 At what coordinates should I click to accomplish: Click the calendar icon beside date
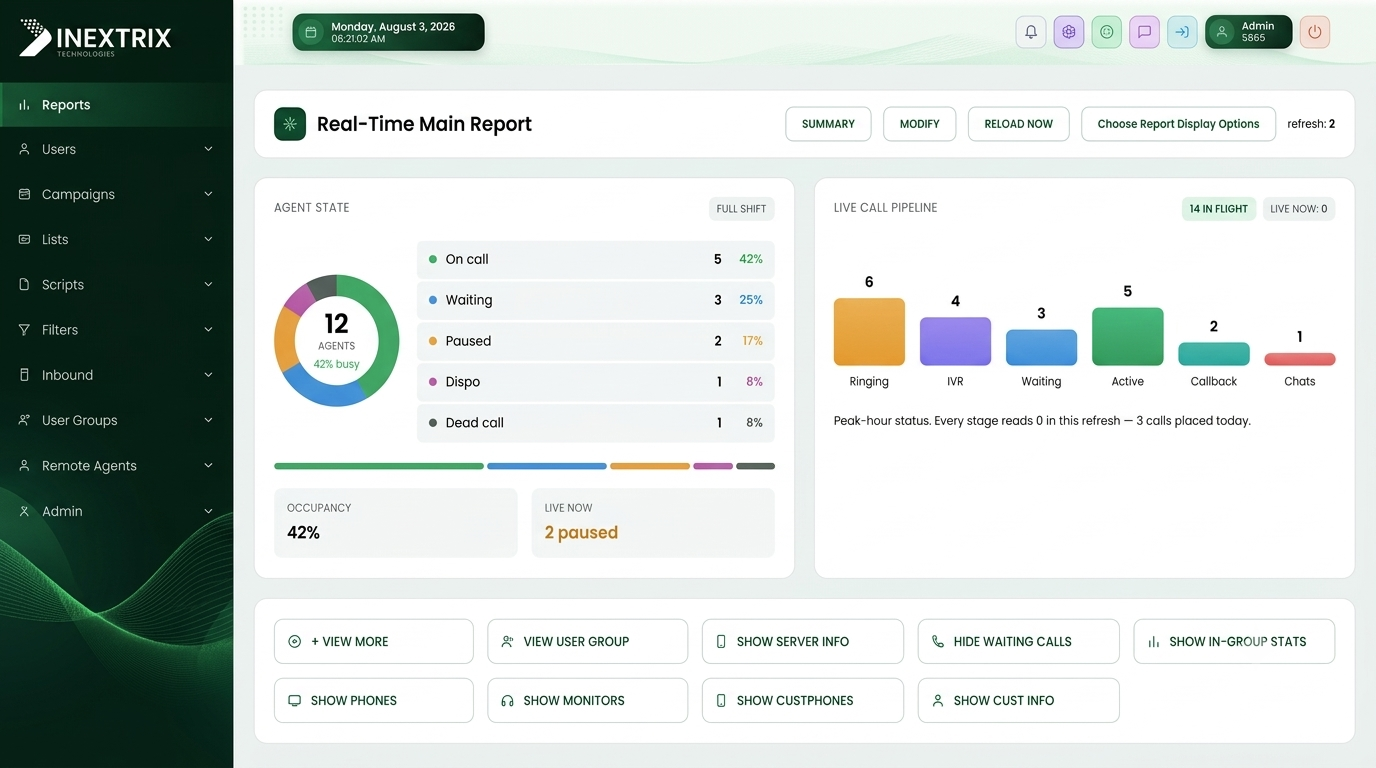(x=311, y=33)
